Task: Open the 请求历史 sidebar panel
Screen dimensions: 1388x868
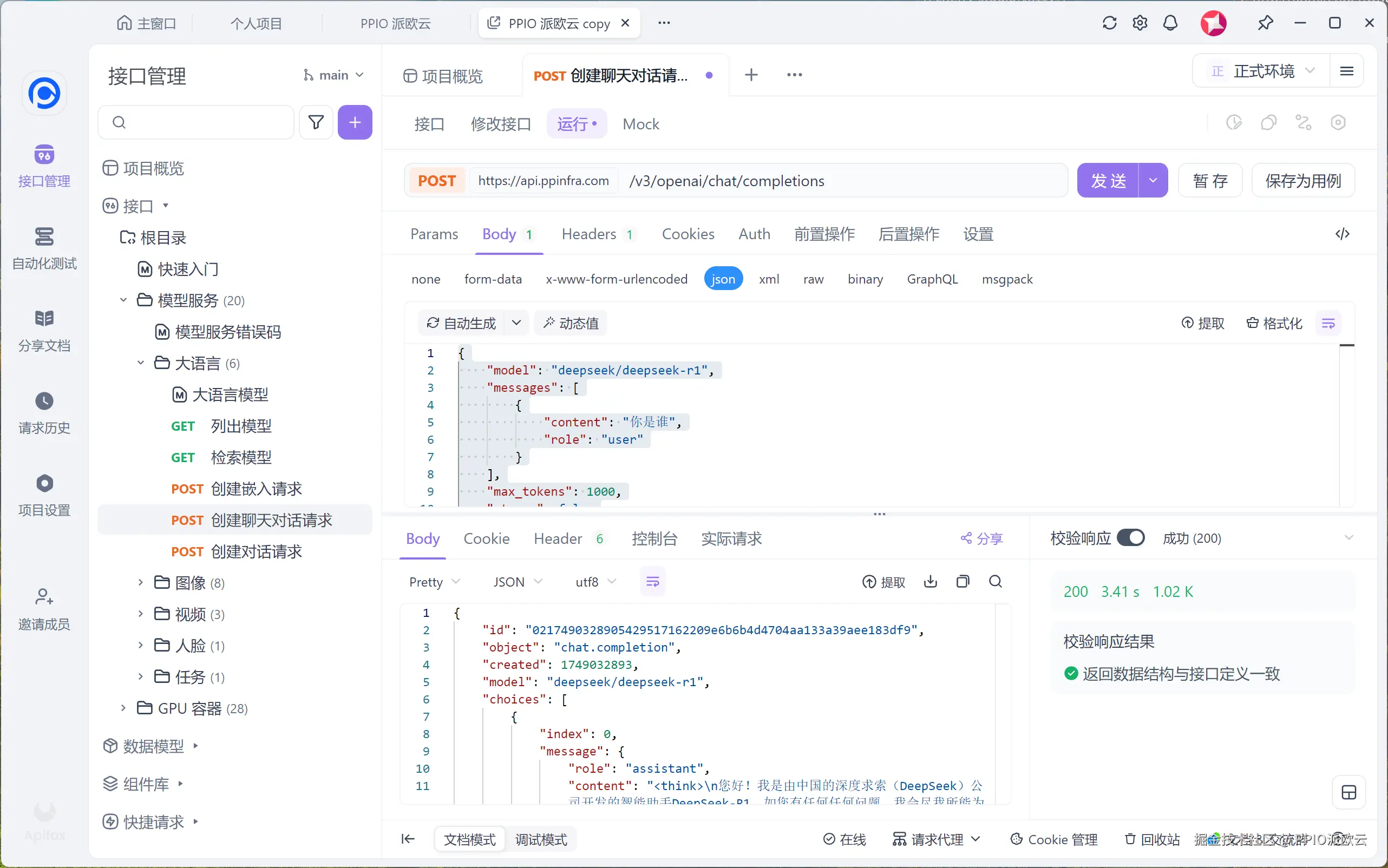Action: (44, 413)
